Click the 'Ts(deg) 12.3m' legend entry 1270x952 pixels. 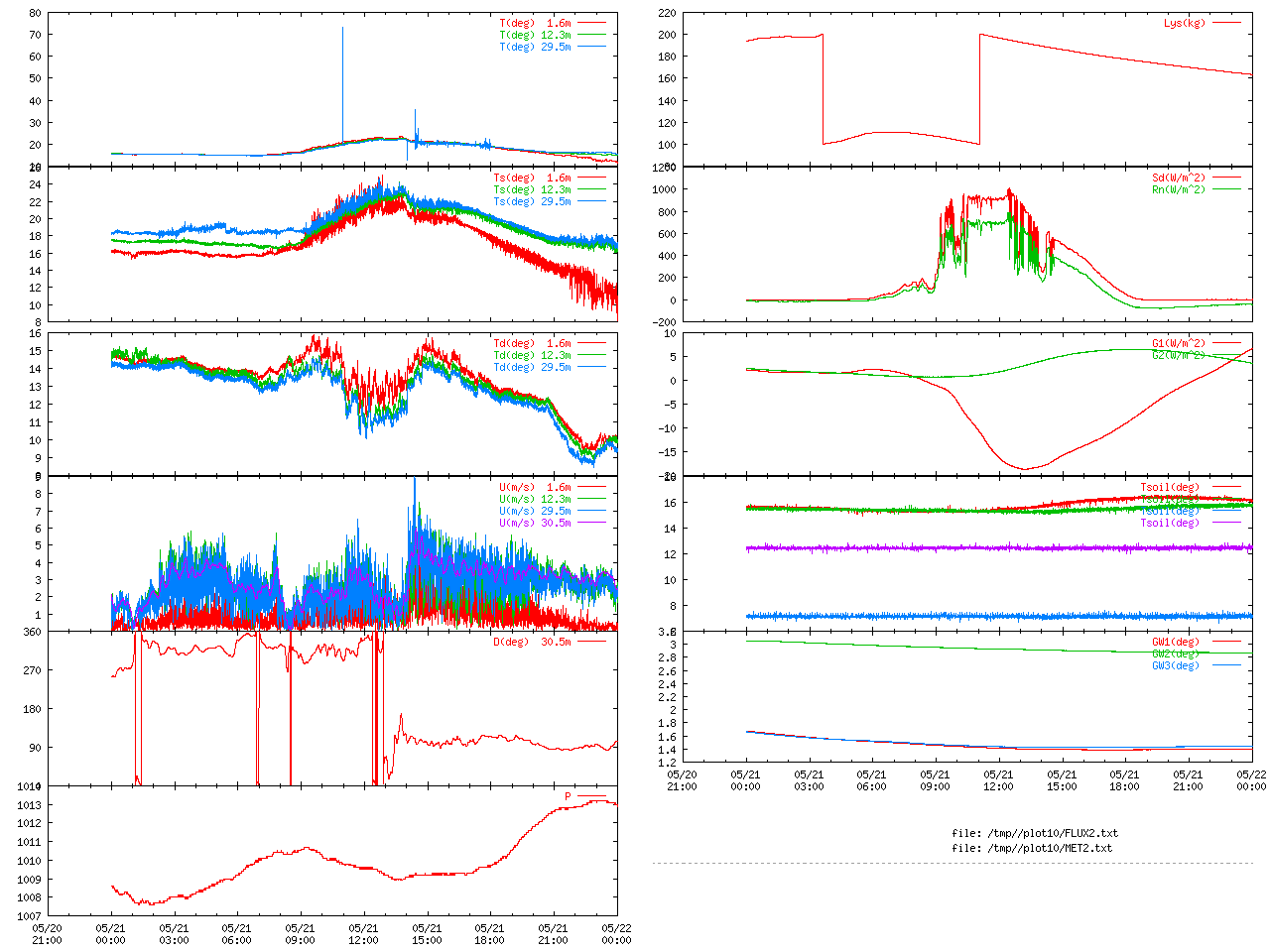[x=533, y=190]
